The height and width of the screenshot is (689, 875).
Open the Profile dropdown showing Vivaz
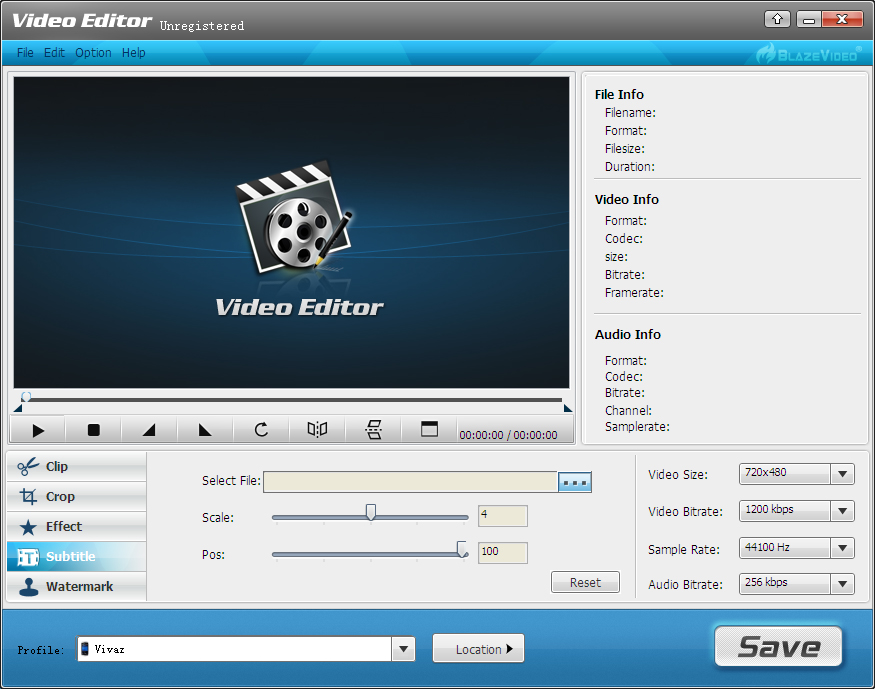pyautogui.click(x=403, y=649)
